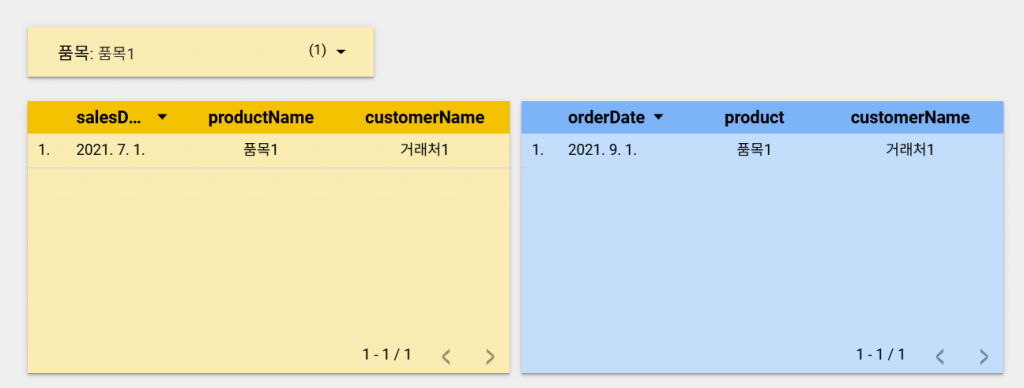The height and width of the screenshot is (388, 1024).
Task: Select 거래처1 cell in yellow table
Action: [x=424, y=150]
